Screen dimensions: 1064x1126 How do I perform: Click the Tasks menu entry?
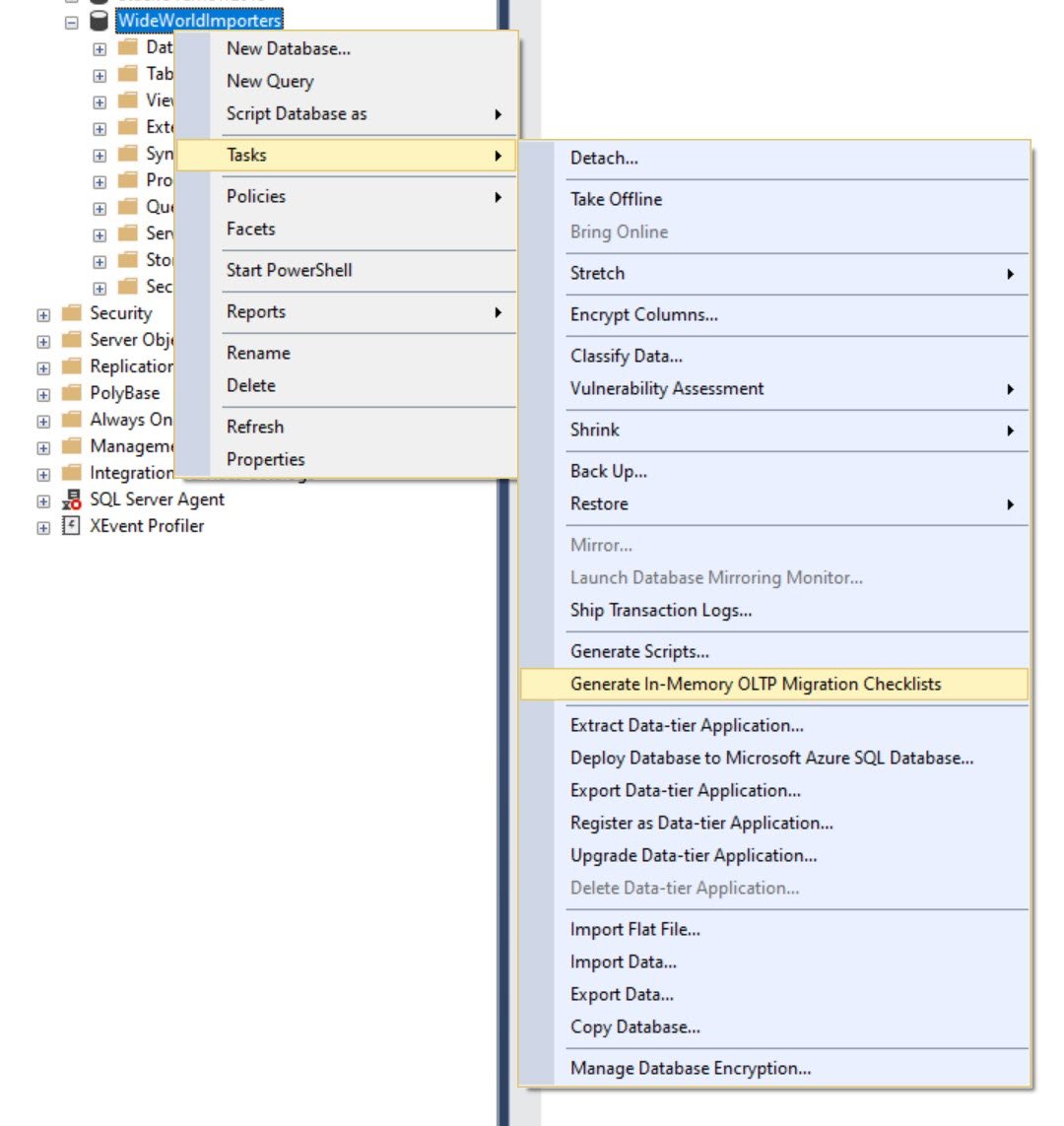pos(346,155)
